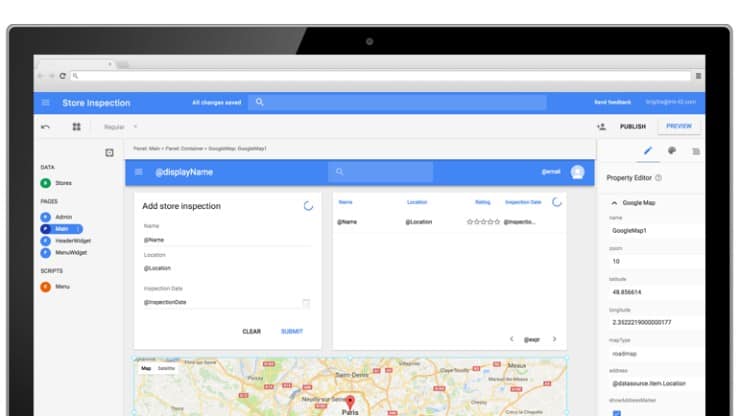Click the widget breadcrumb path

point(200,148)
